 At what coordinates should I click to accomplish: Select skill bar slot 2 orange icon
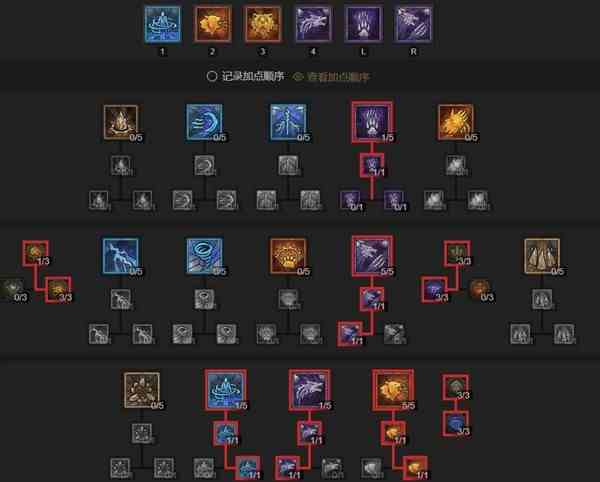pos(213,24)
